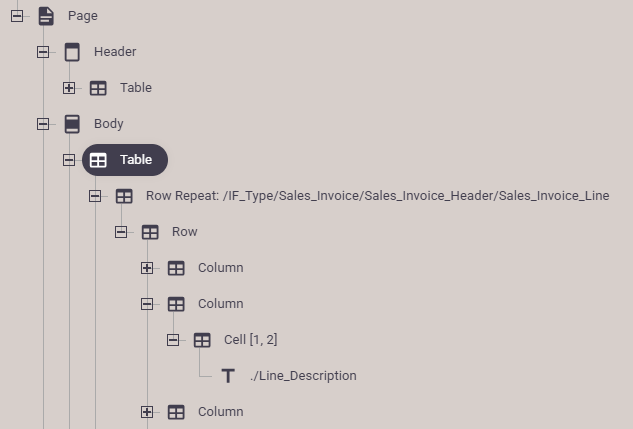Select the highlighted Table label in Body

coord(136,160)
